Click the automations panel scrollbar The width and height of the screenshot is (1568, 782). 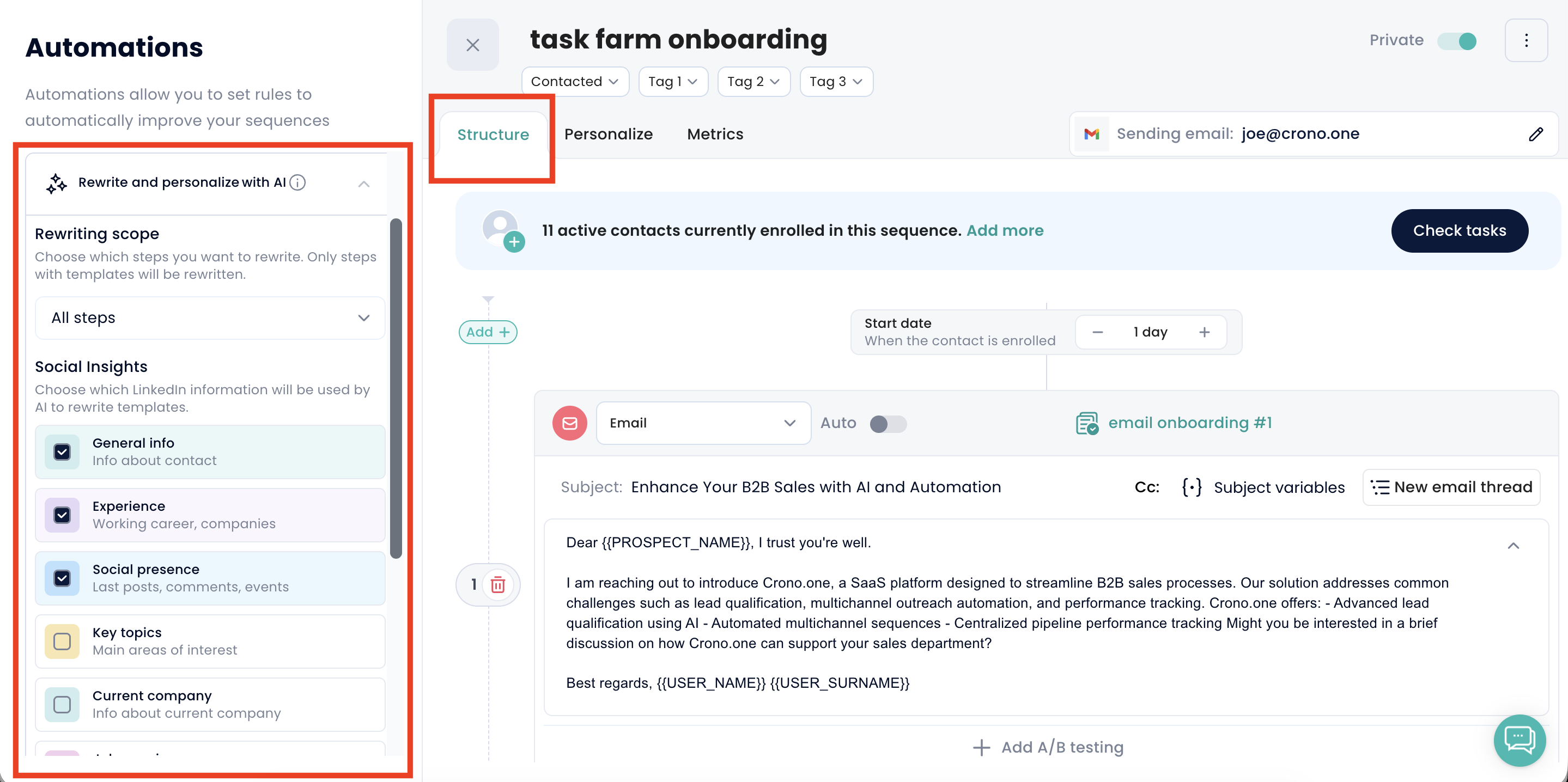(396, 388)
